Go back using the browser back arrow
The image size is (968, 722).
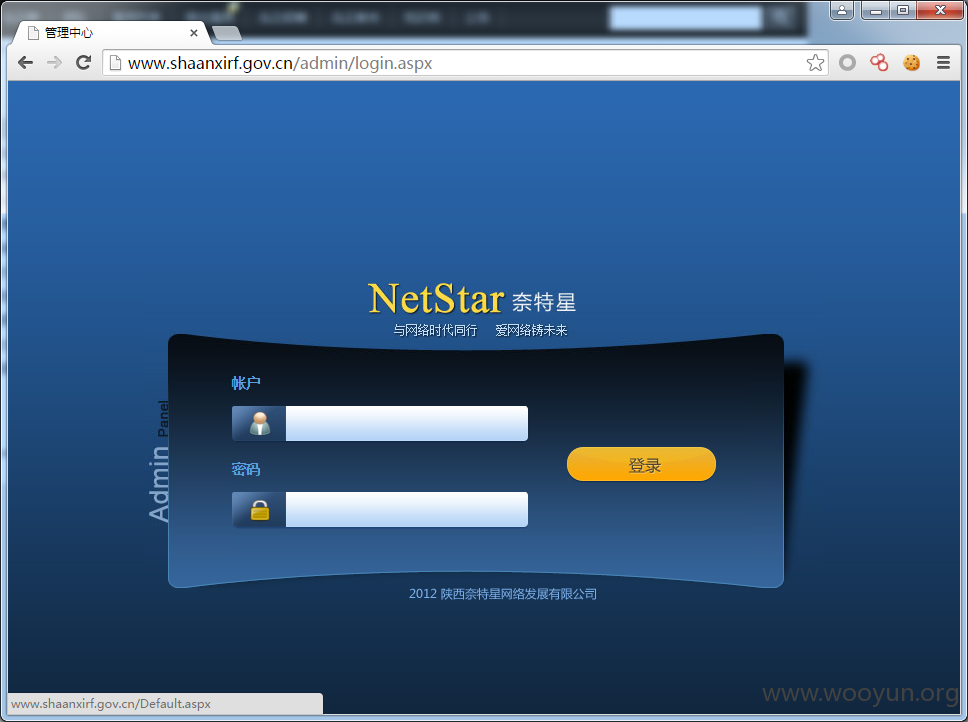(25, 62)
